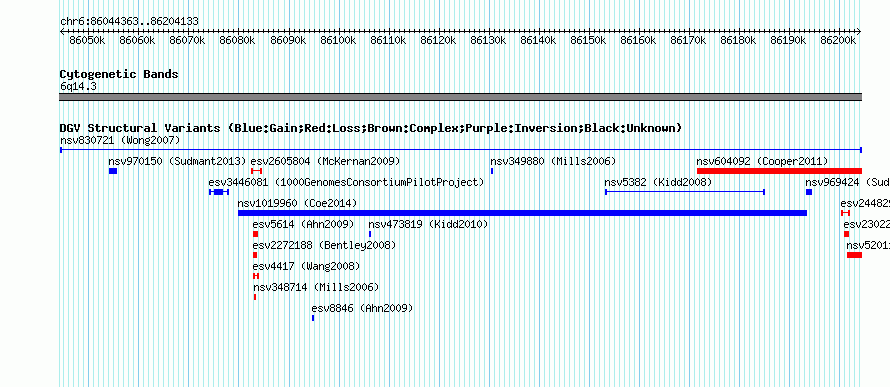The width and height of the screenshot is (890, 387).
Task: Click the 86150k ruler position label
Action: click(588, 40)
